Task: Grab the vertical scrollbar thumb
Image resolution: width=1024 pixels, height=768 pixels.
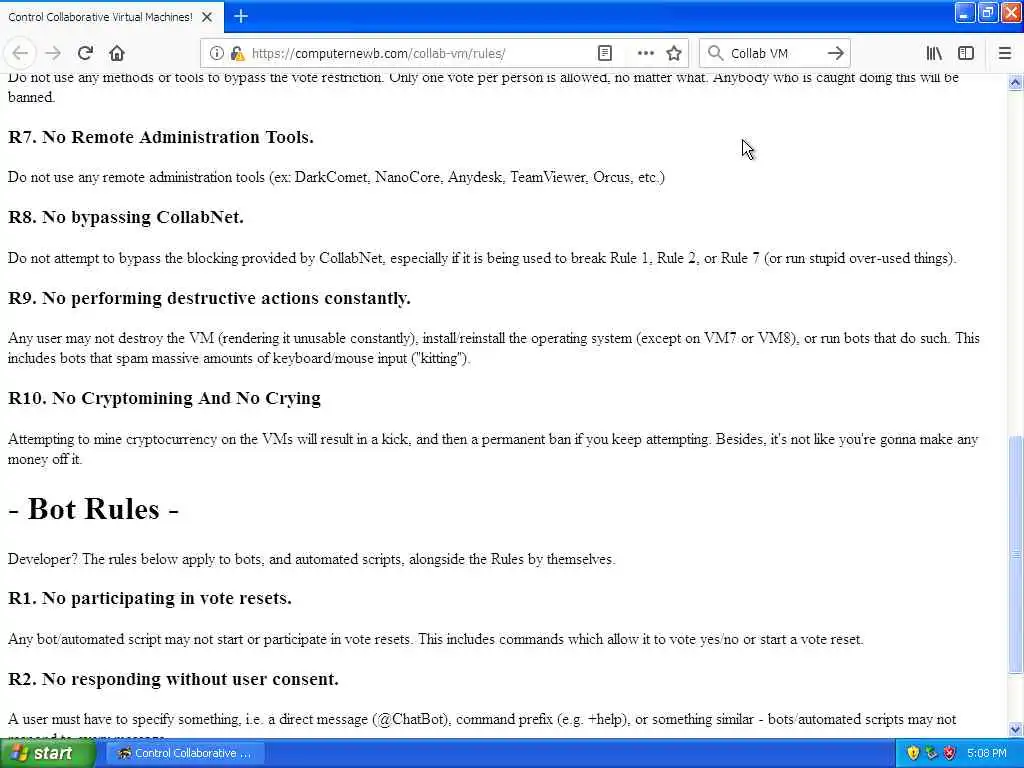Action: point(1015,554)
